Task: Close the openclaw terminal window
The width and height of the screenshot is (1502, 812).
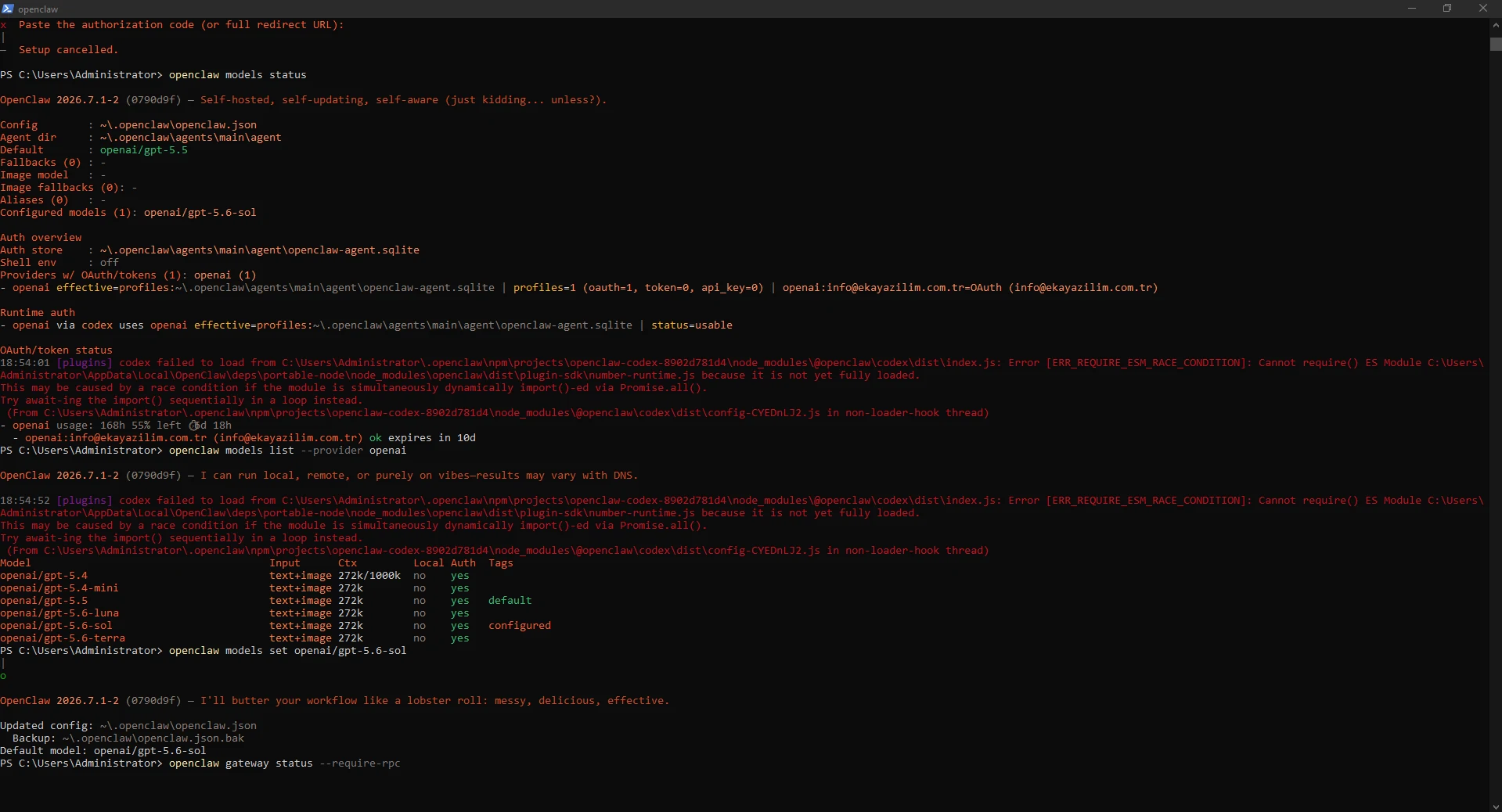Action: coord(1483,9)
